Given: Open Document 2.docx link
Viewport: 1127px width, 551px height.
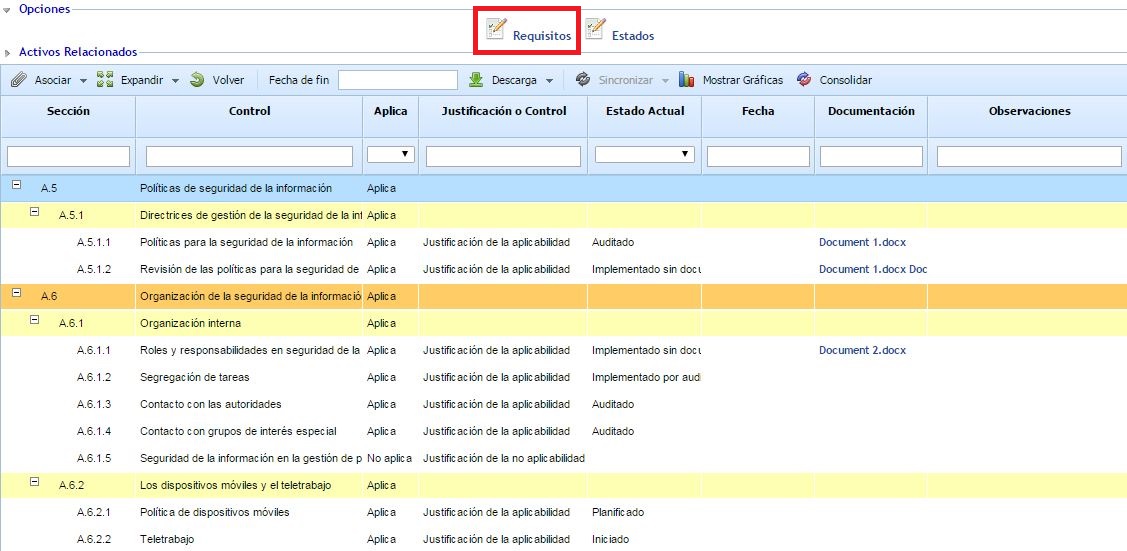Looking at the screenshot, I should [862, 350].
